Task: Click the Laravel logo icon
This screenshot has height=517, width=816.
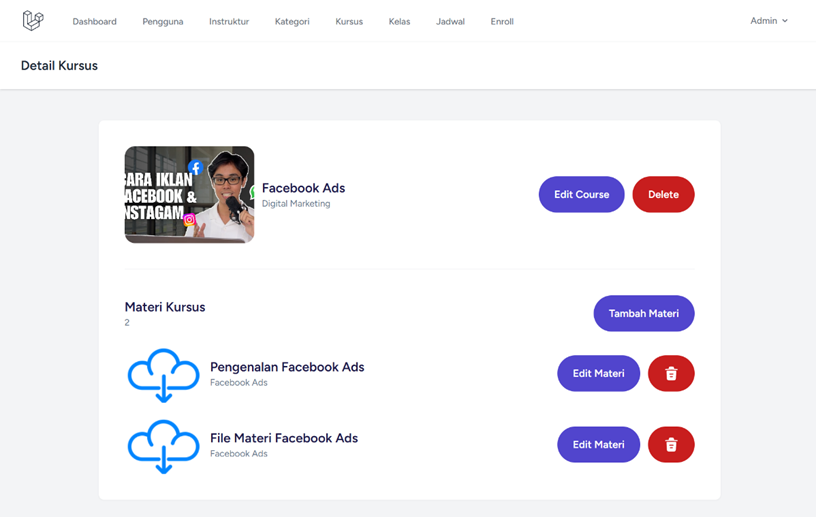Action: (33, 21)
